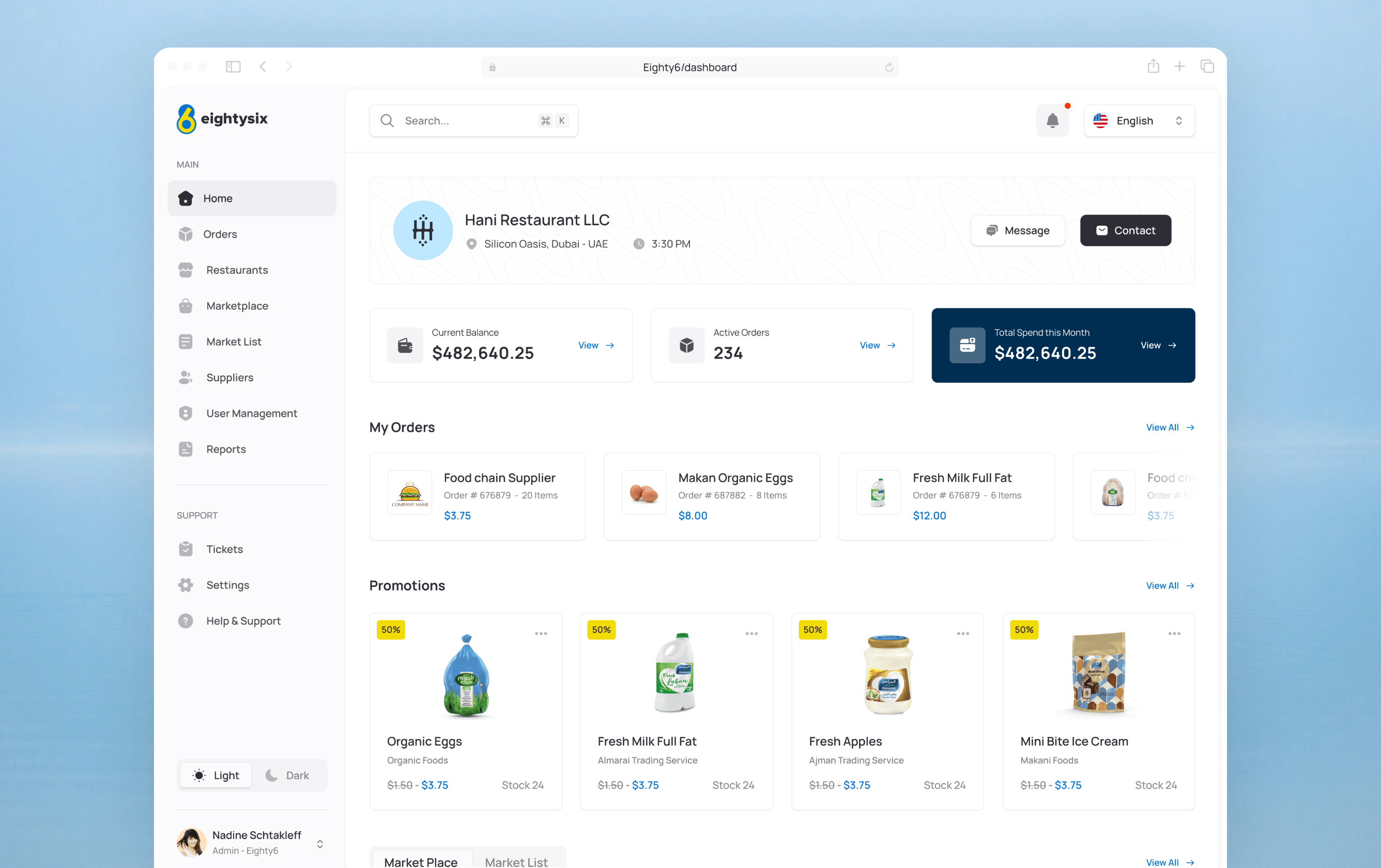Open options menu on Fresh Apples card
Viewport: 1381px width, 868px height.
963,633
